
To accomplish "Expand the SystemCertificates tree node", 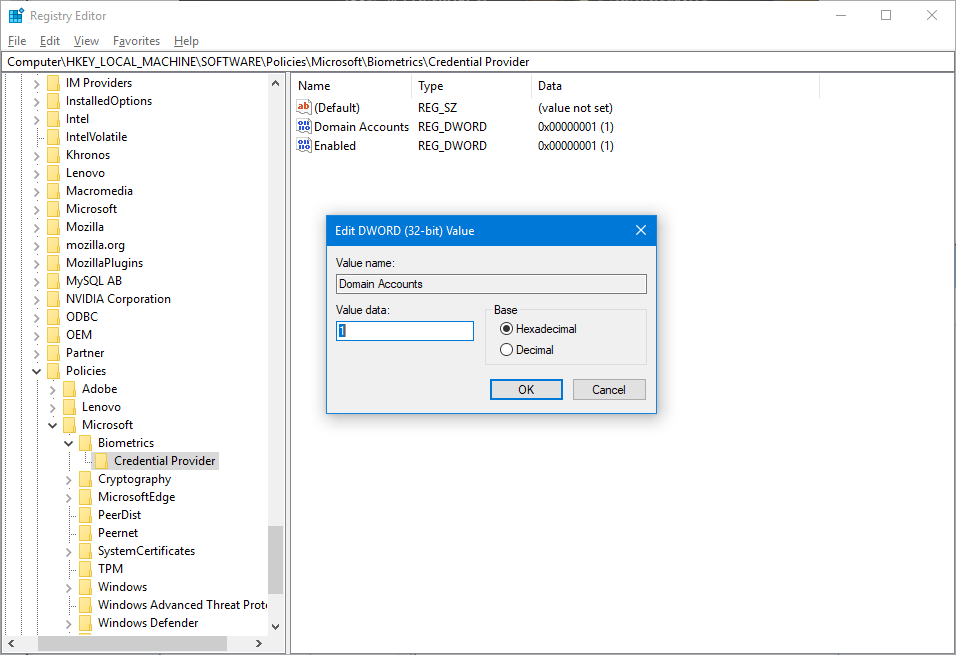I will (68, 551).
